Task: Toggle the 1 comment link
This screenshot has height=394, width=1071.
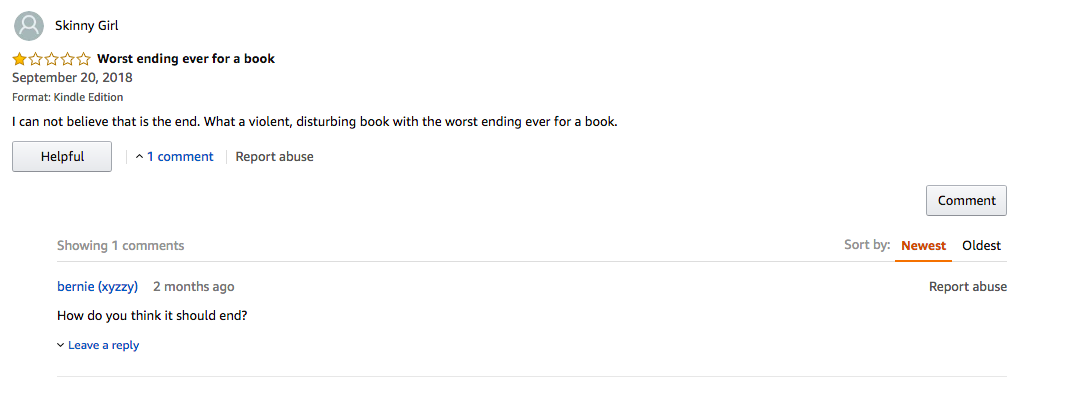Action: [180, 156]
